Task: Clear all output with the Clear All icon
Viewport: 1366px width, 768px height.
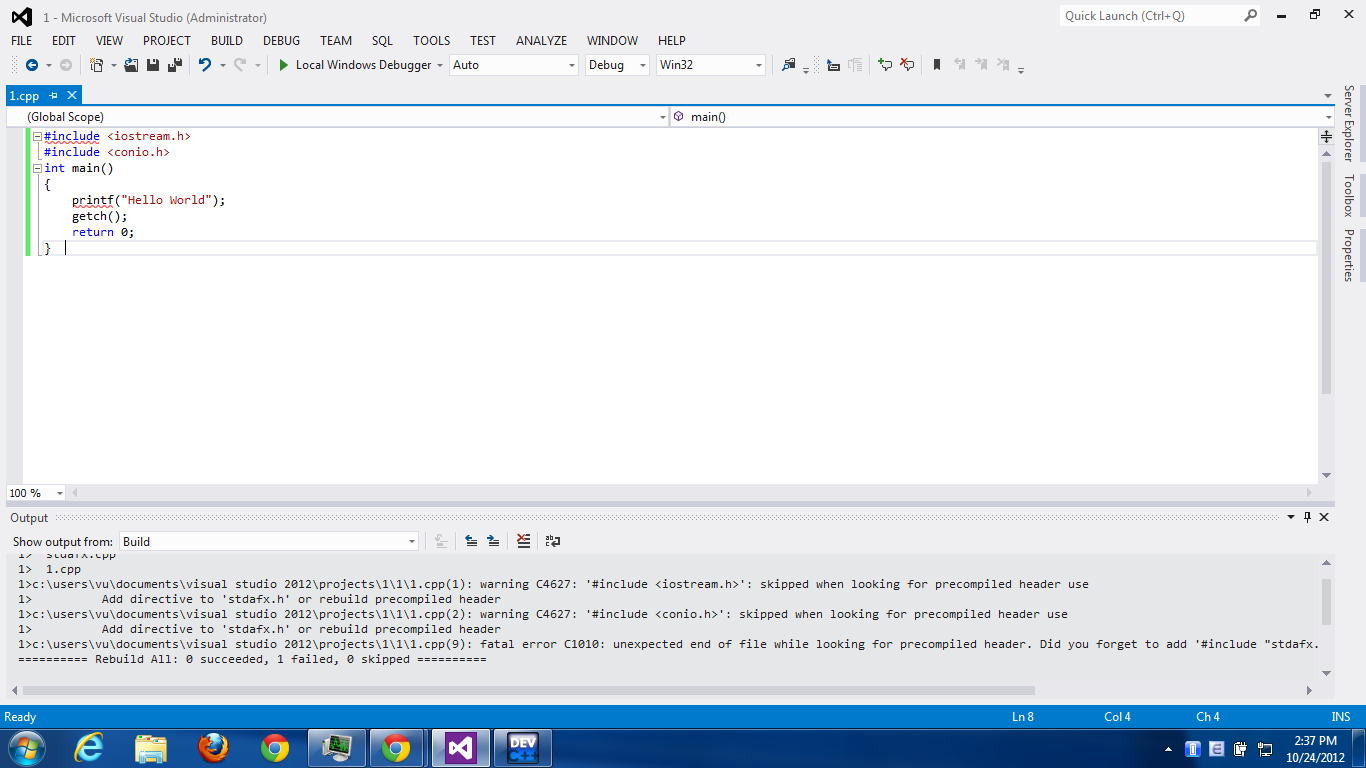Action: [523, 541]
